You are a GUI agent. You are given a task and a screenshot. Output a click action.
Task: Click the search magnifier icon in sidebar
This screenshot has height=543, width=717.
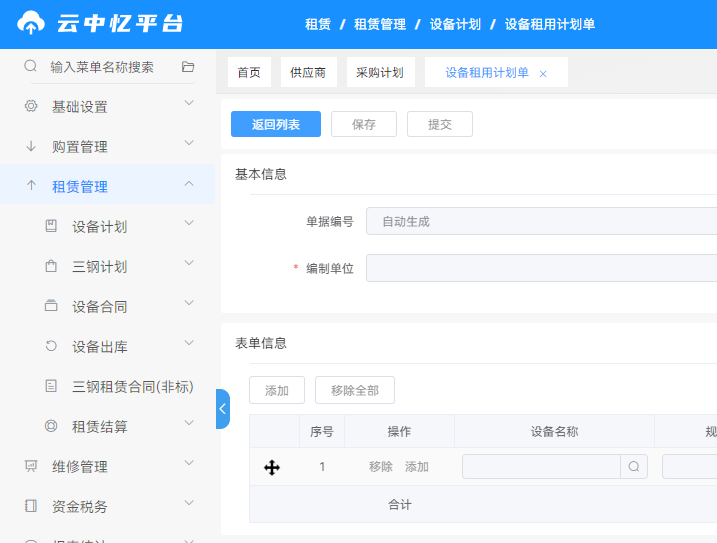coord(31,66)
